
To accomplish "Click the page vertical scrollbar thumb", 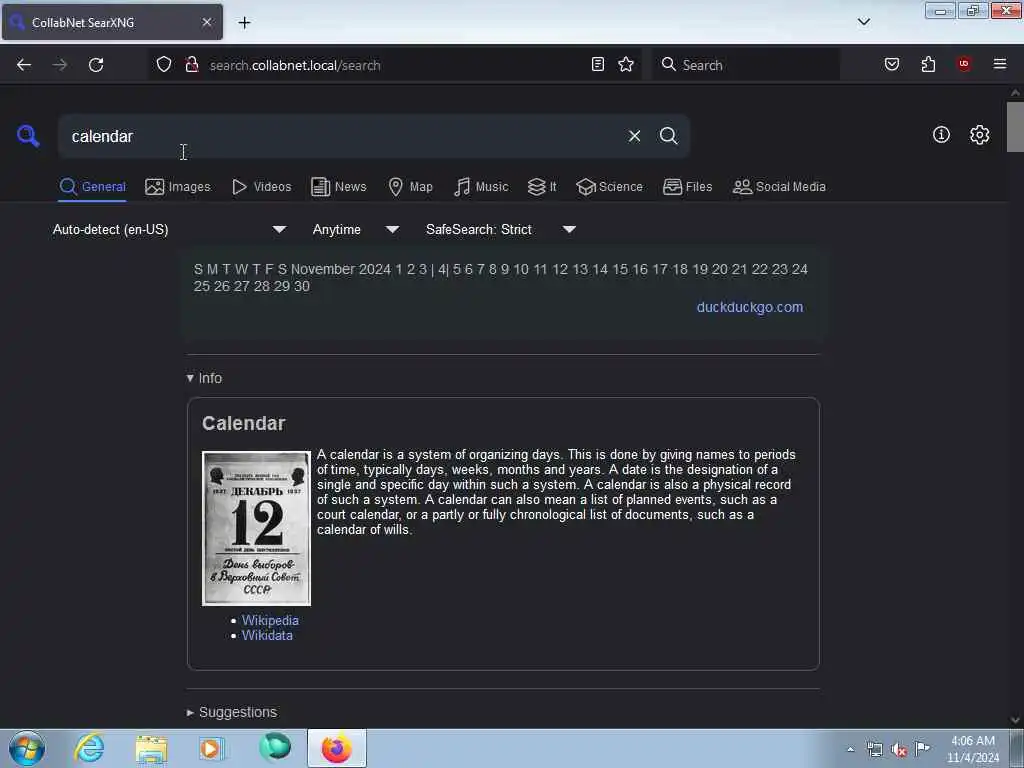I will pos(1015,127).
